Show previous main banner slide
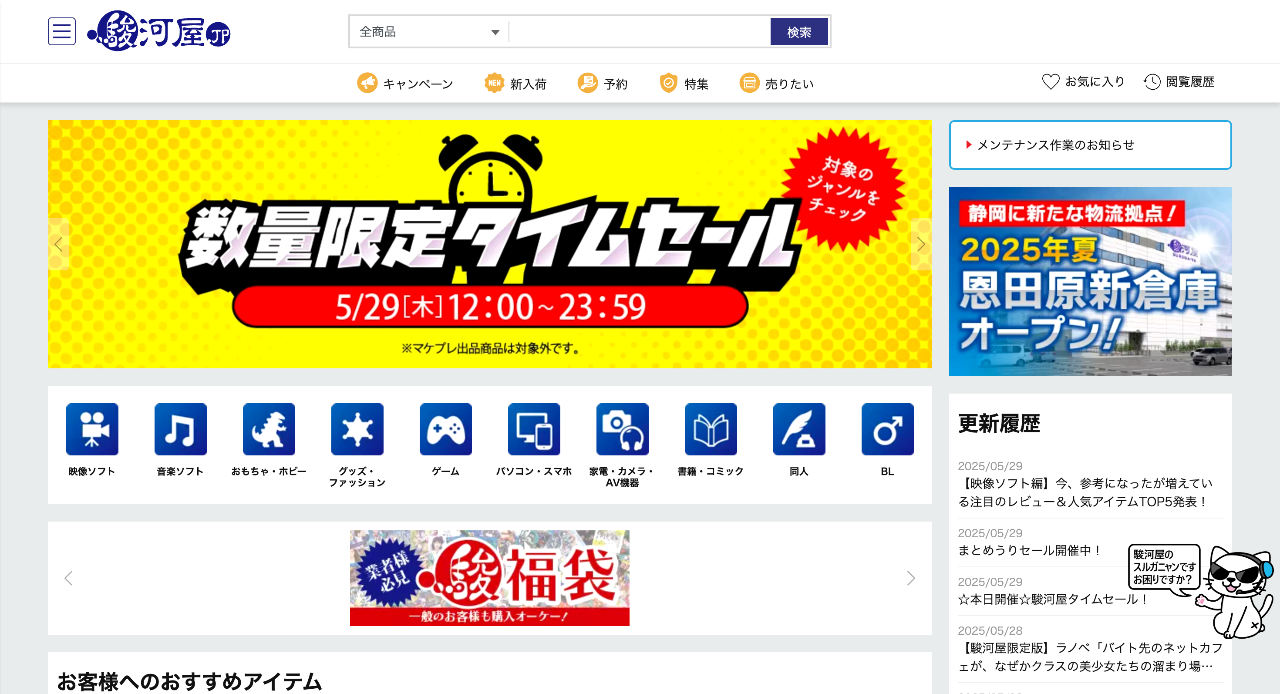This screenshot has width=1280, height=694. (59, 243)
